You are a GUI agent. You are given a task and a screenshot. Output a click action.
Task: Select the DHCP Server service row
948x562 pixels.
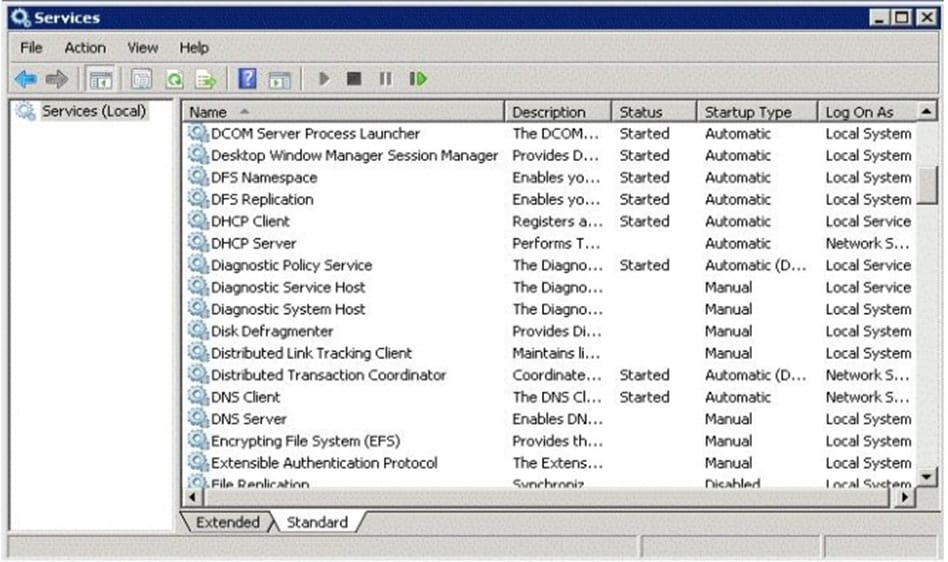pos(253,243)
